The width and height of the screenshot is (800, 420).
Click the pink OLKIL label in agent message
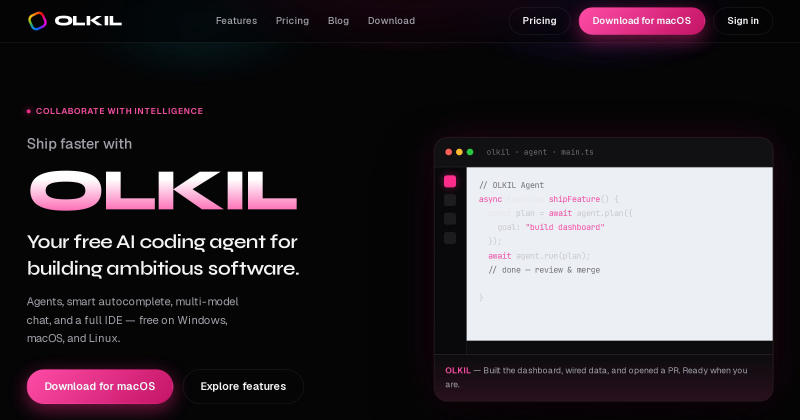click(458, 370)
